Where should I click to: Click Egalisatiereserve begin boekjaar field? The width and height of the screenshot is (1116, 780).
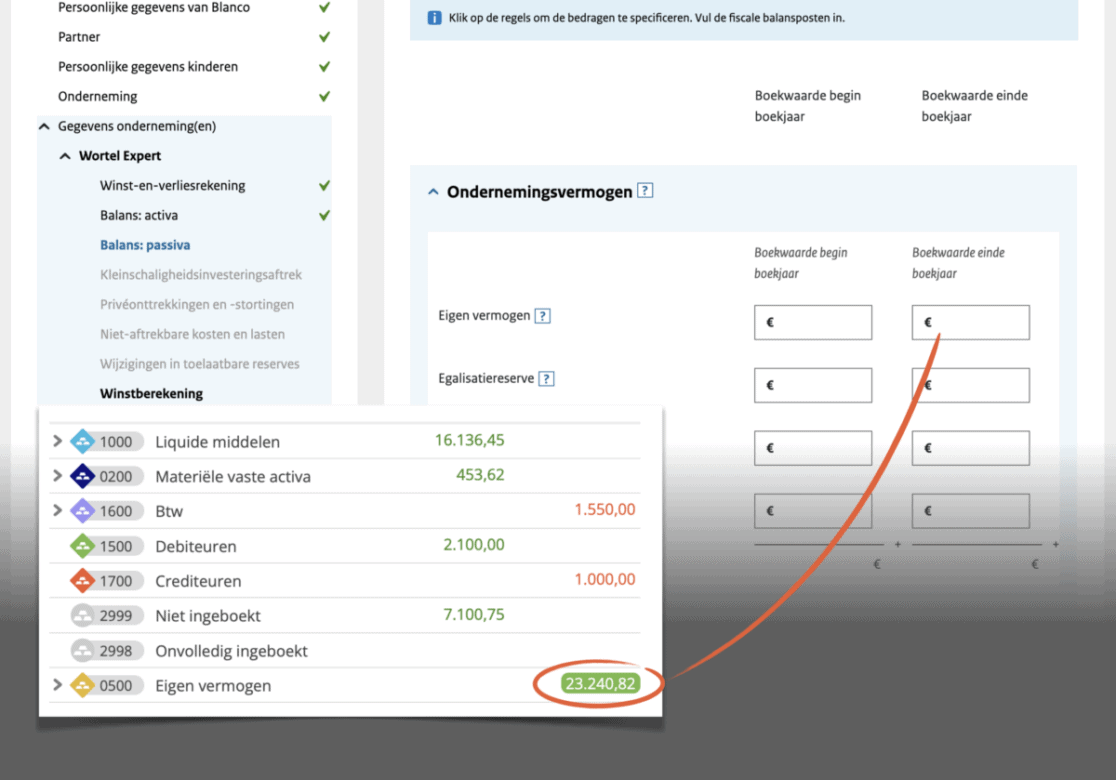(x=813, y=385)
